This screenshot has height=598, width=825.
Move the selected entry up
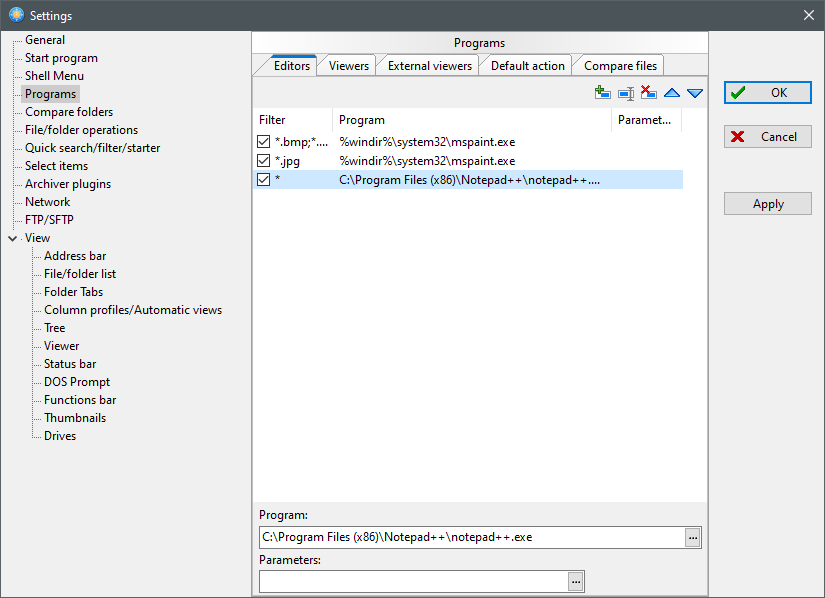click(672, 92)
